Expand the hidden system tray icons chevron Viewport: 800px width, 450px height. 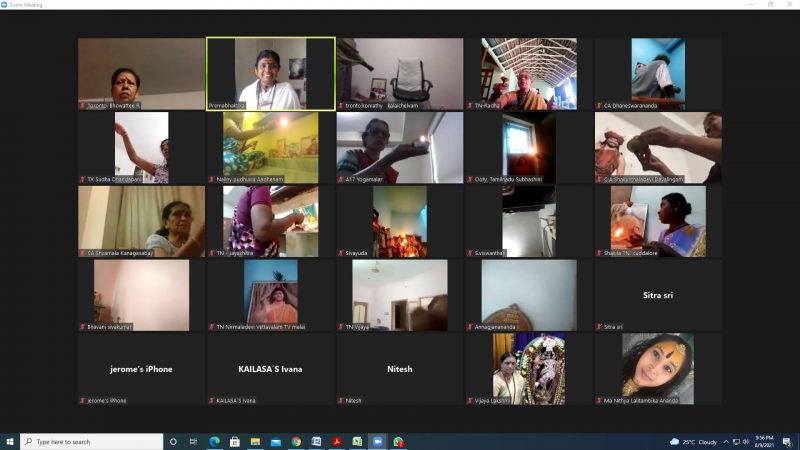[x=726, y=441]
